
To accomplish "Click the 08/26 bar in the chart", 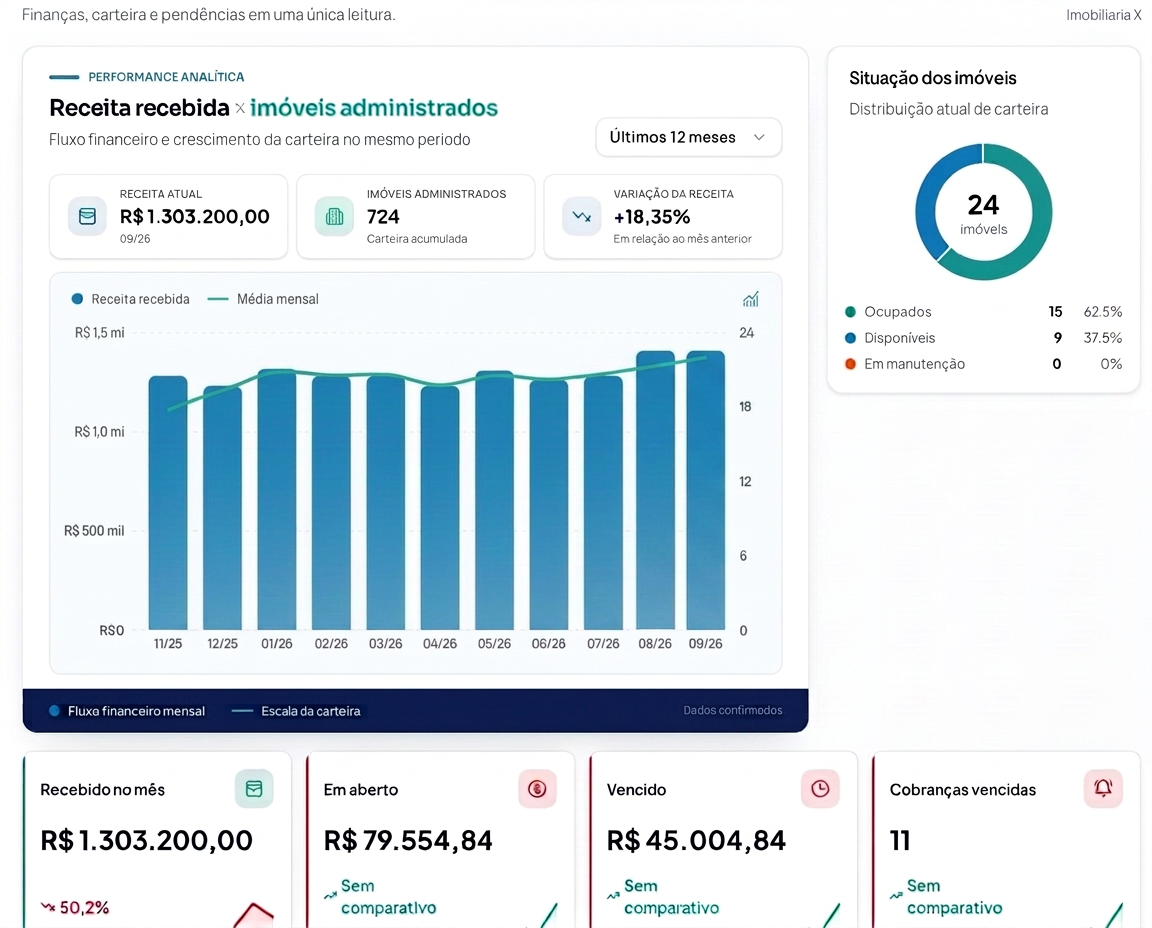I will pyautogui.click(x=655, y=491).
